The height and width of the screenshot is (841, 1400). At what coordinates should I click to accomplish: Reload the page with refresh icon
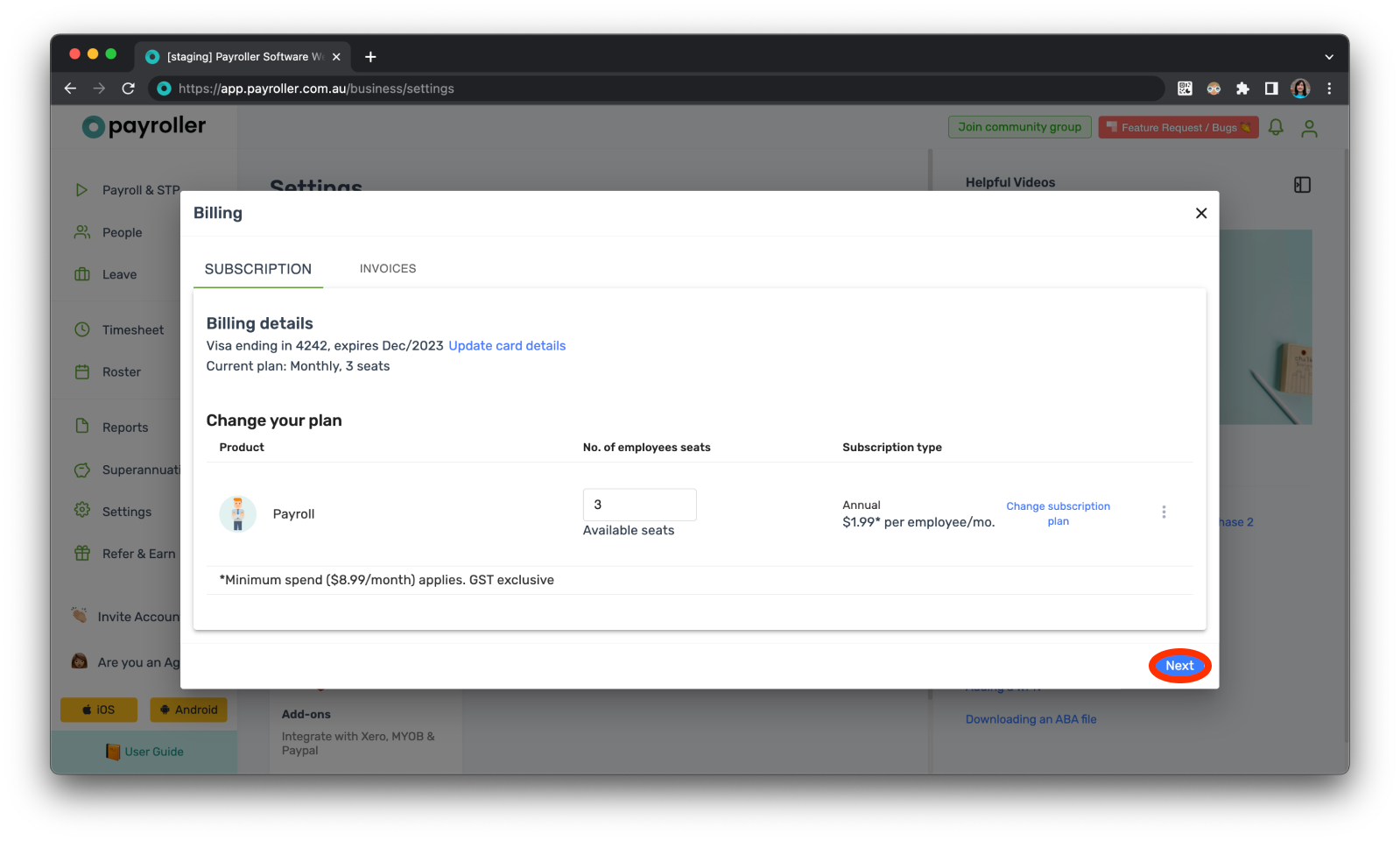pos(128,88)
